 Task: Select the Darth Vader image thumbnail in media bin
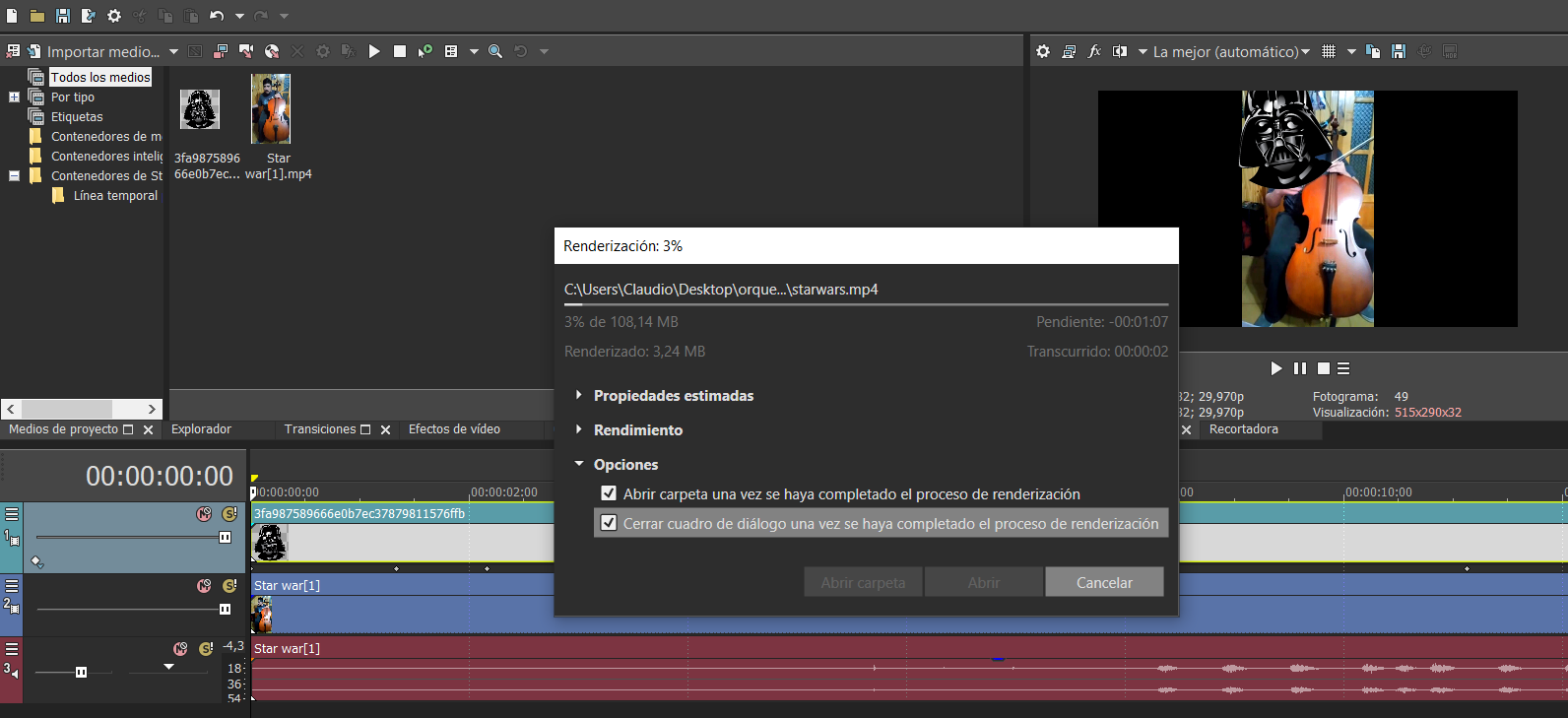pos(200,109)
